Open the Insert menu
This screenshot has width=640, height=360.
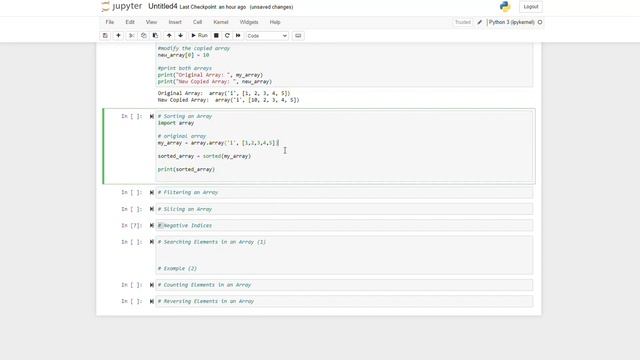coord(175,22)
